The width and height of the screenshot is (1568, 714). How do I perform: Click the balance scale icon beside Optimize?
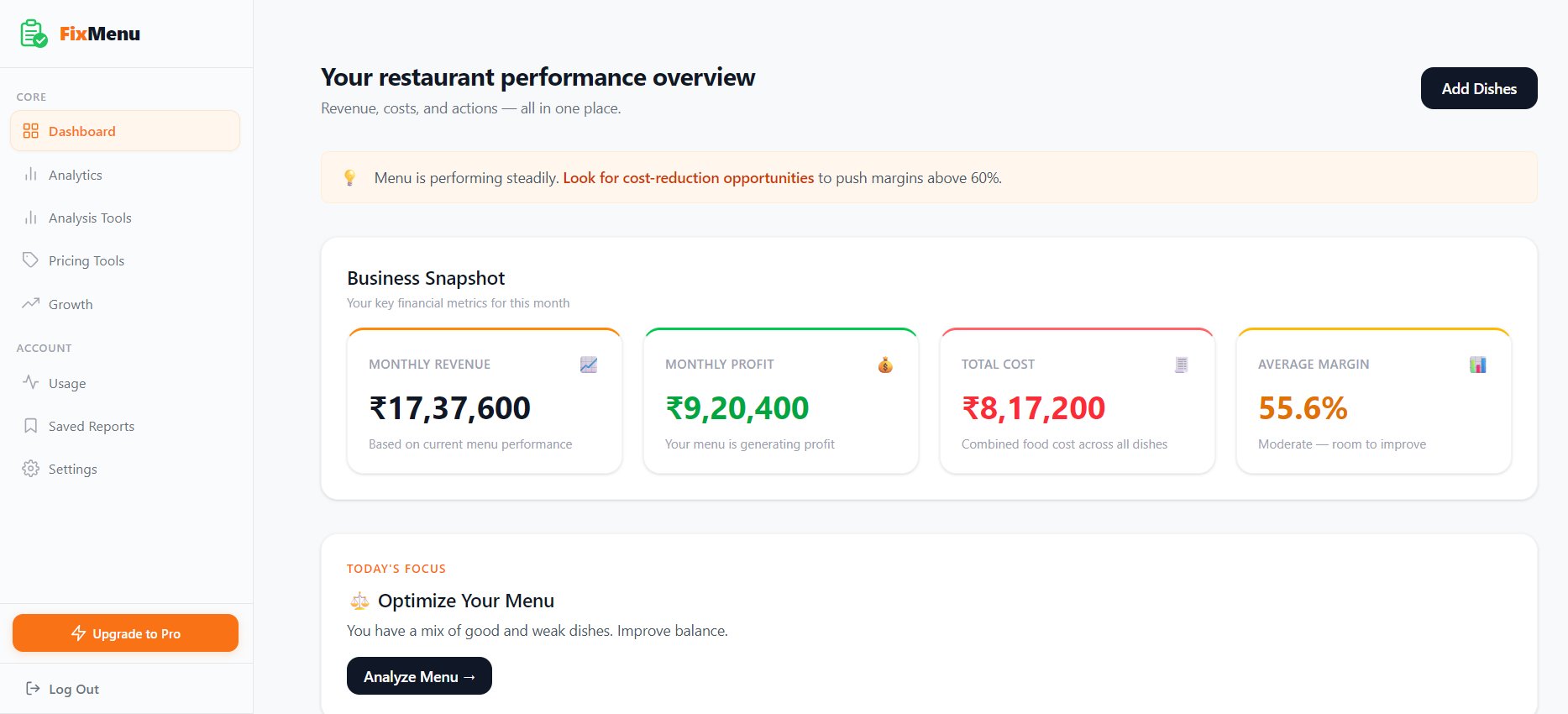[359, 601]
